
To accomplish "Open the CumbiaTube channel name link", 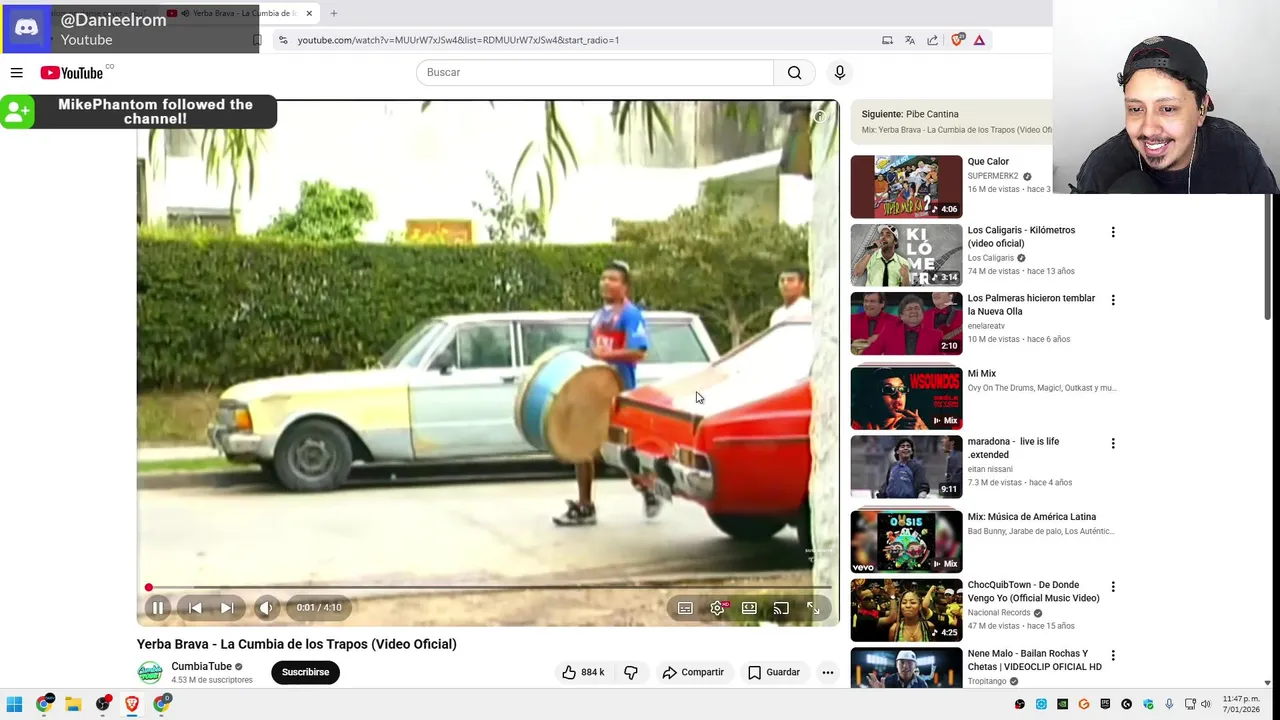I will pos(201,666).
